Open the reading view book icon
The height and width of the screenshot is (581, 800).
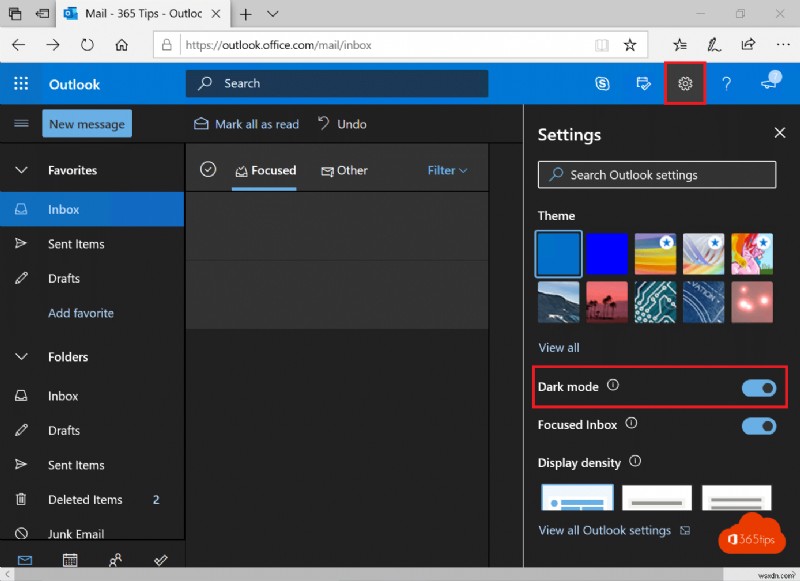602,45
